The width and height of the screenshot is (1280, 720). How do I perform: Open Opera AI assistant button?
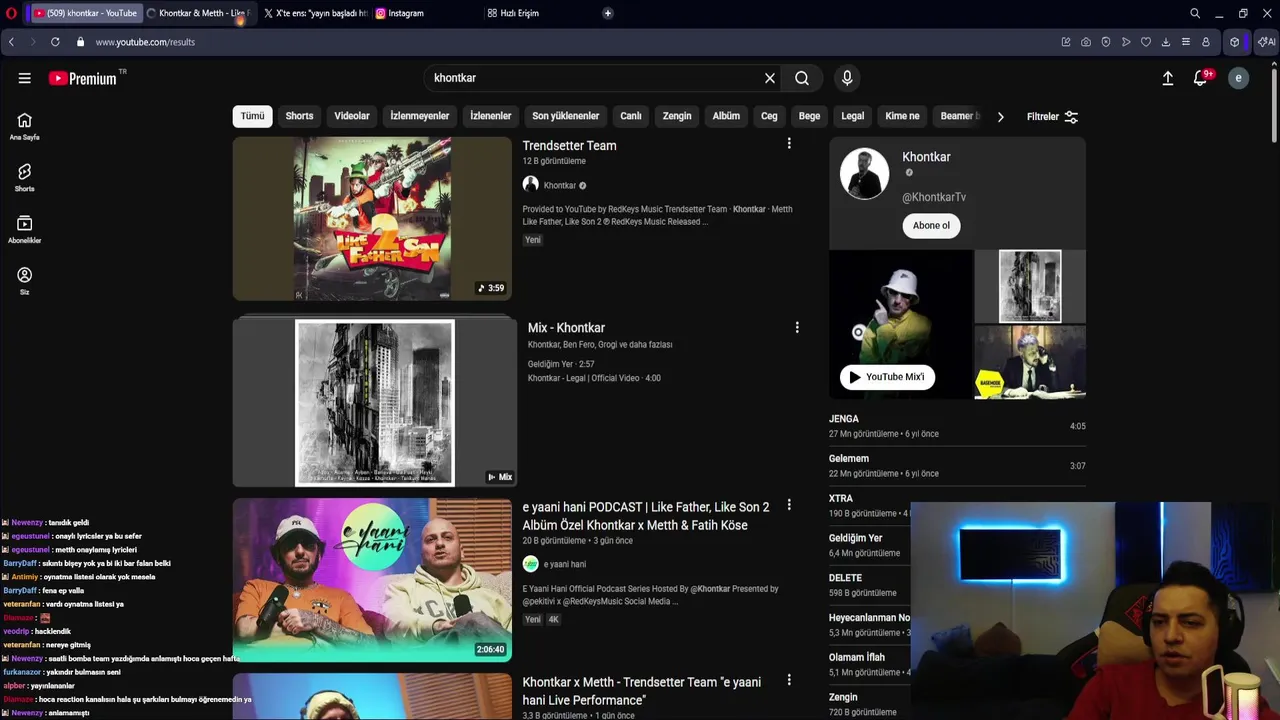(x=1266, y=42)
